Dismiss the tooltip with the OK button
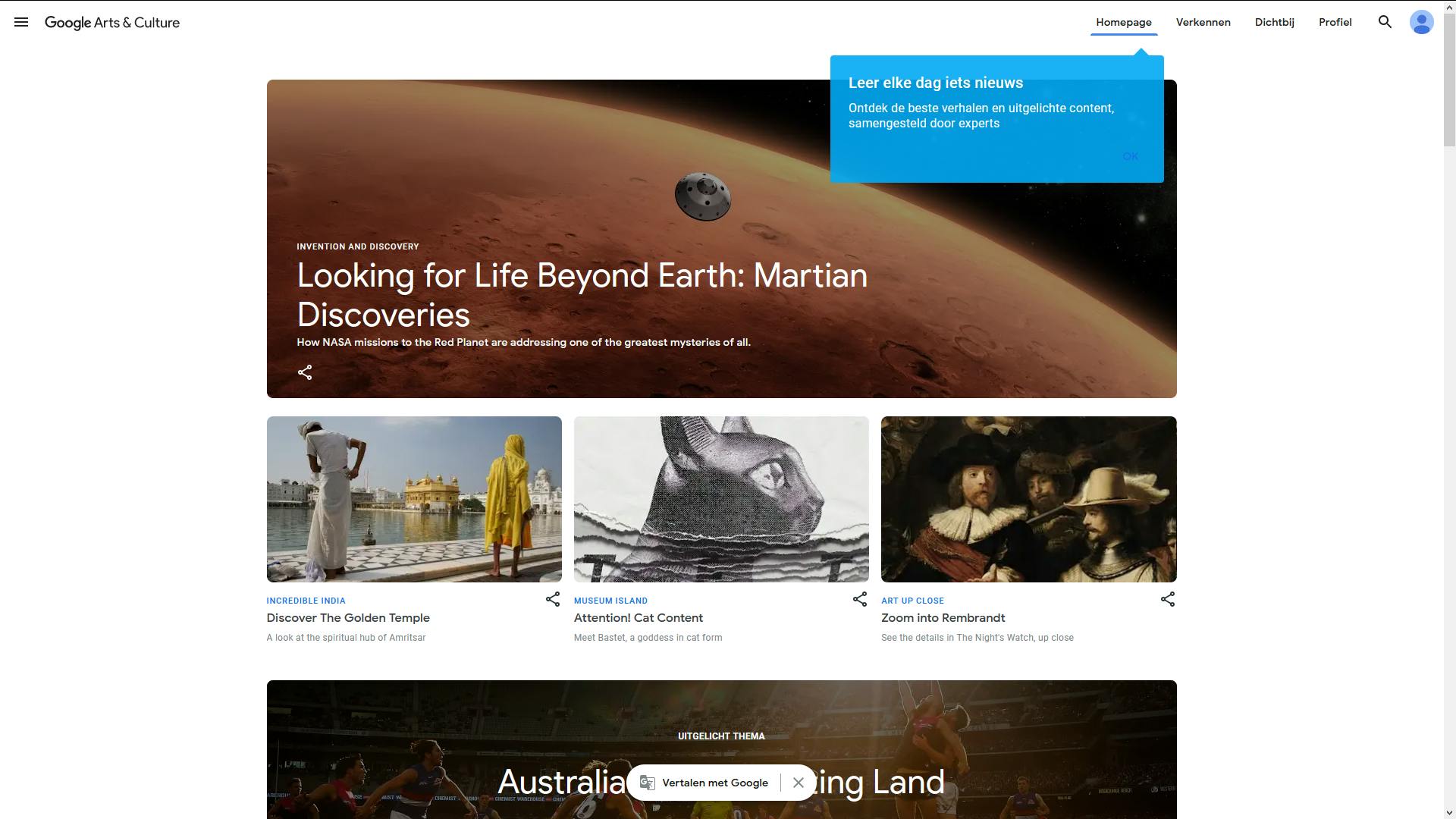Screen dimensions: 1456x819 click(x=1129, y=156)
